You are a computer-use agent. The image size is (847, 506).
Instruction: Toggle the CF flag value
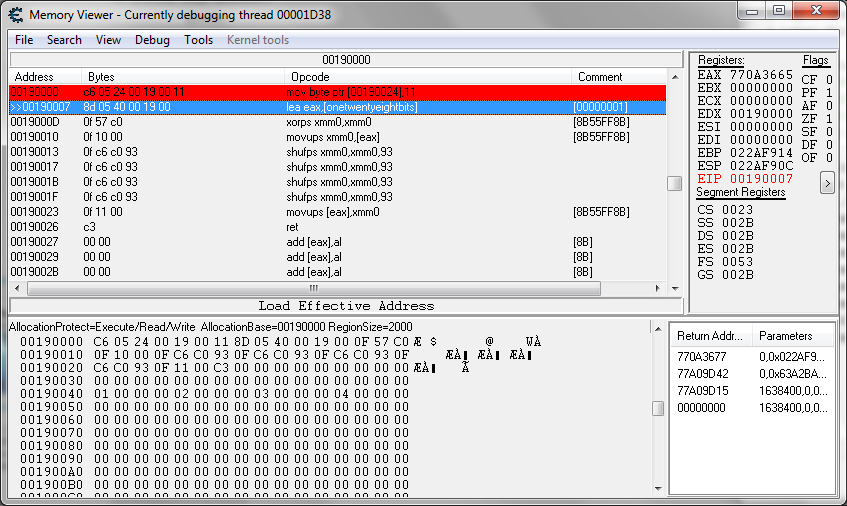pos(829,80)
